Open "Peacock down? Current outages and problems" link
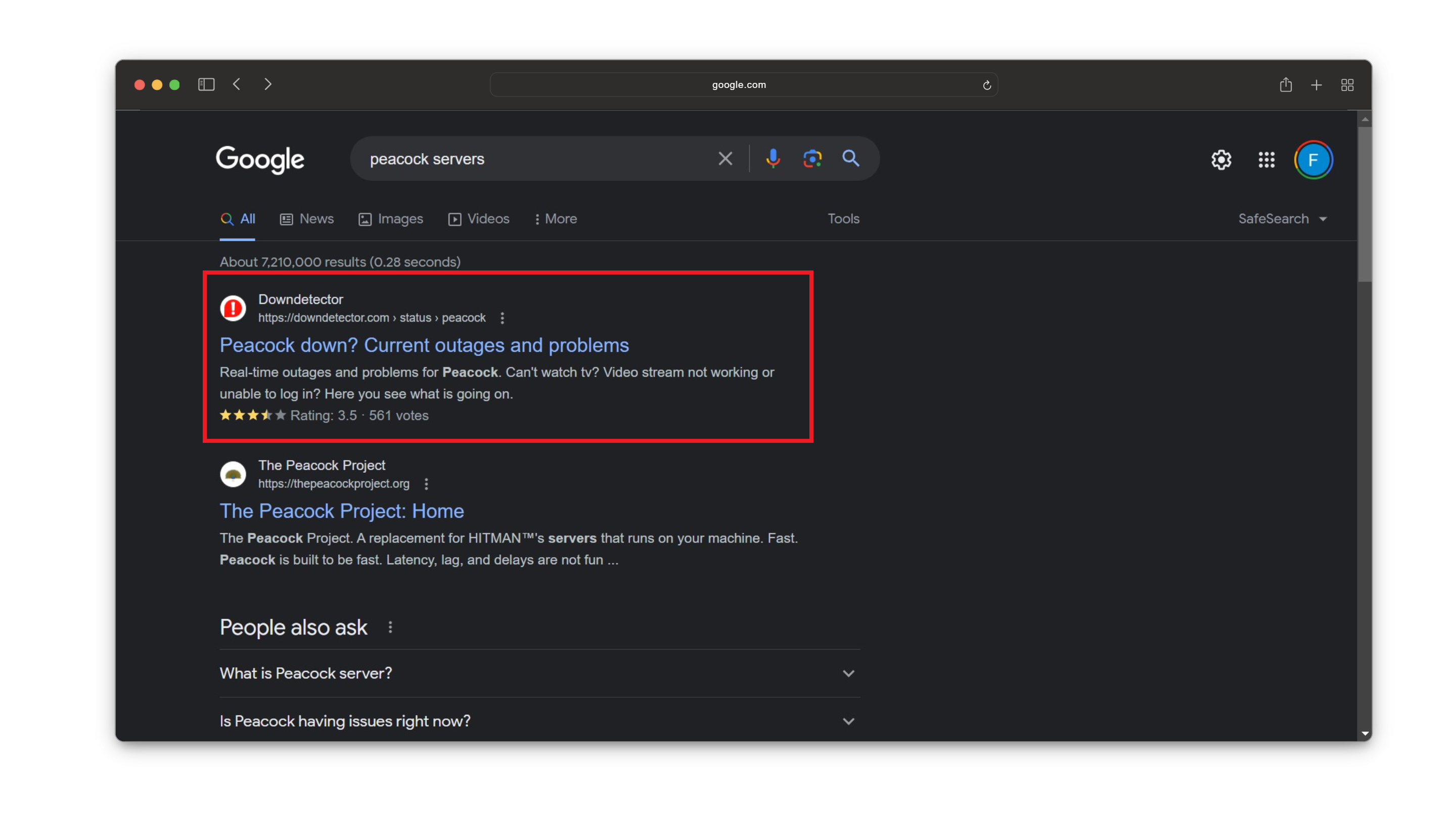The image size is (1456, 819). tap(424, 345)
